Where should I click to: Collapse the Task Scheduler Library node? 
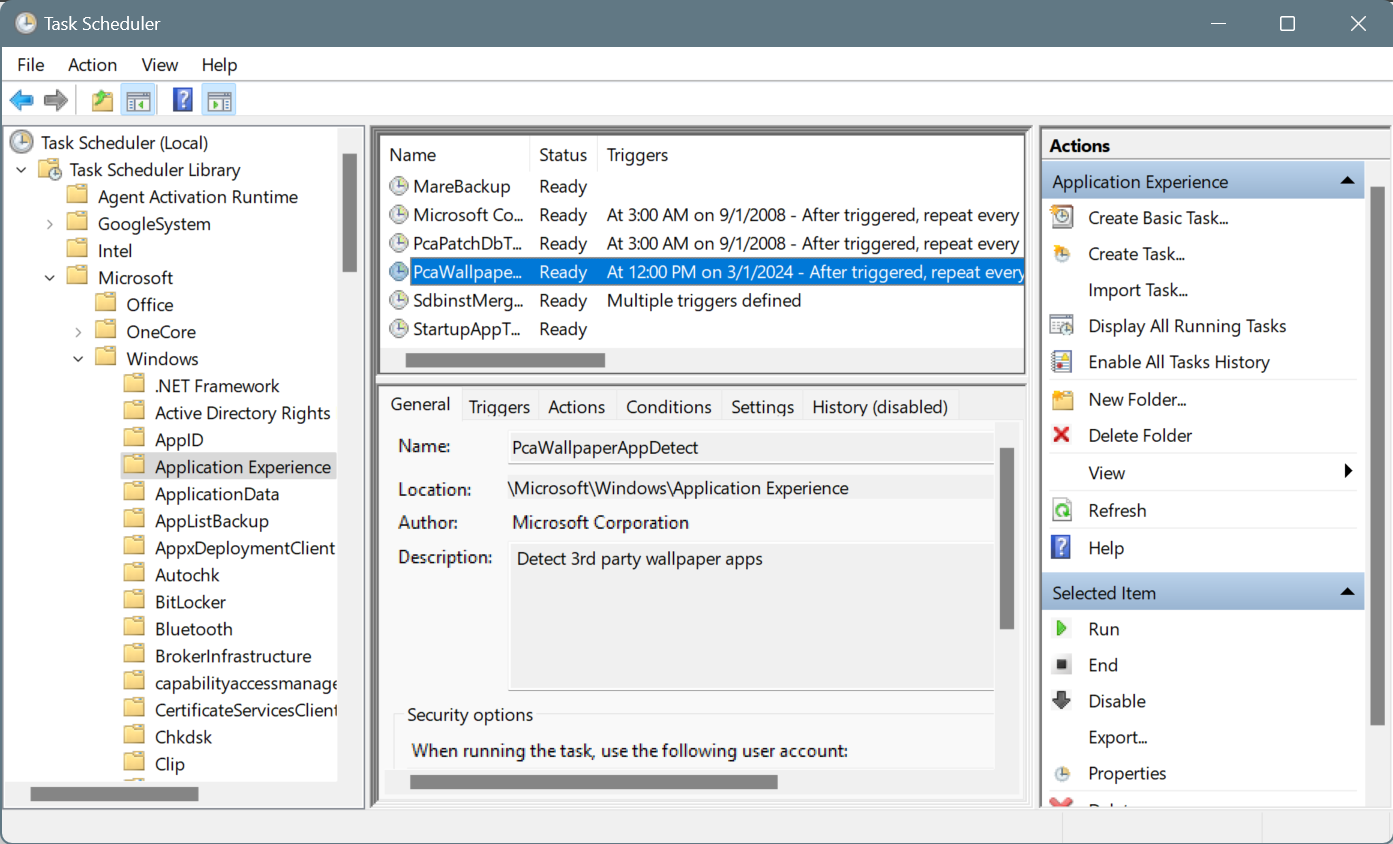coord(21,170)
